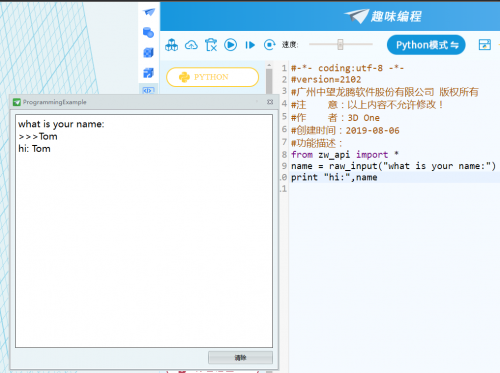Screen dimensions: 500x373
Task: Click the 趣味编程 title logo
Action: pos(383,16)
